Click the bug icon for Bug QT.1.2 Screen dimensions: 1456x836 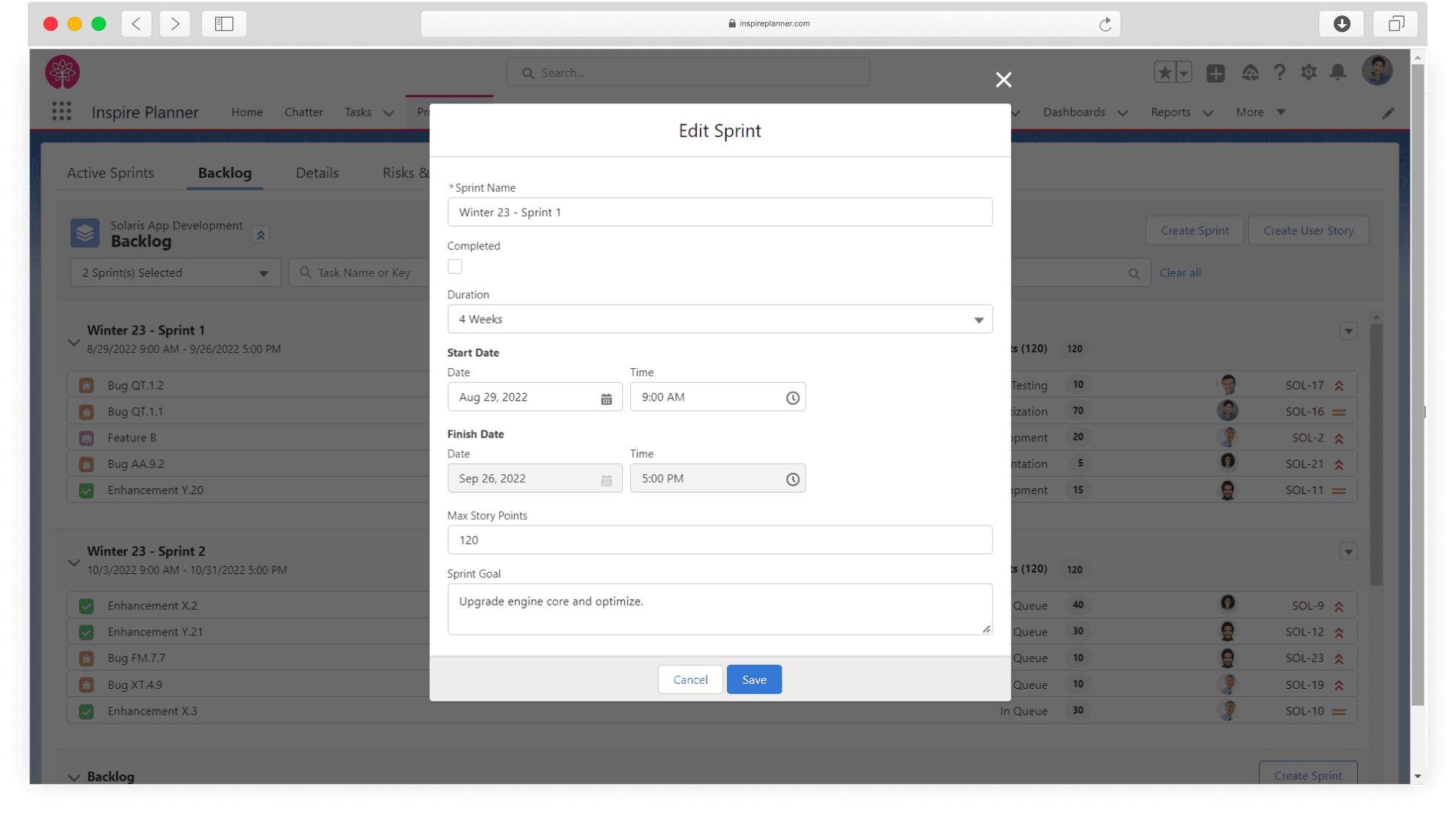(x=86, y=385)
